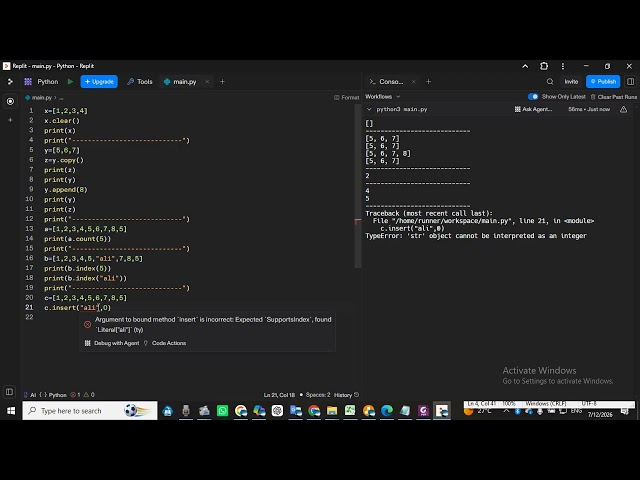The height and width of the screenshot is (480, 640).
Task: Open Microsoft Edge from the taskbar
Action: 387,411
